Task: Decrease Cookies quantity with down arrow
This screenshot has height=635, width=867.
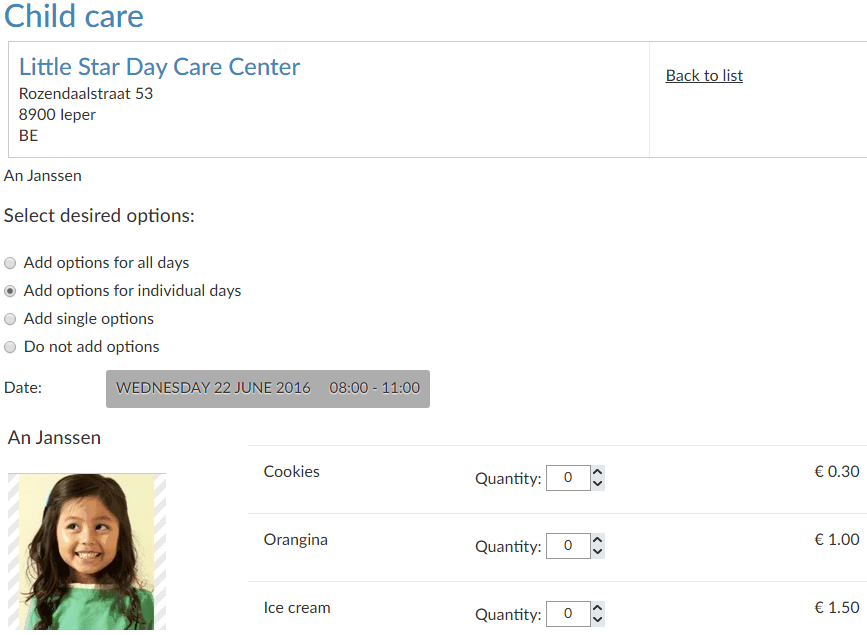Action: pyautogui.click(x=597, y=484)
